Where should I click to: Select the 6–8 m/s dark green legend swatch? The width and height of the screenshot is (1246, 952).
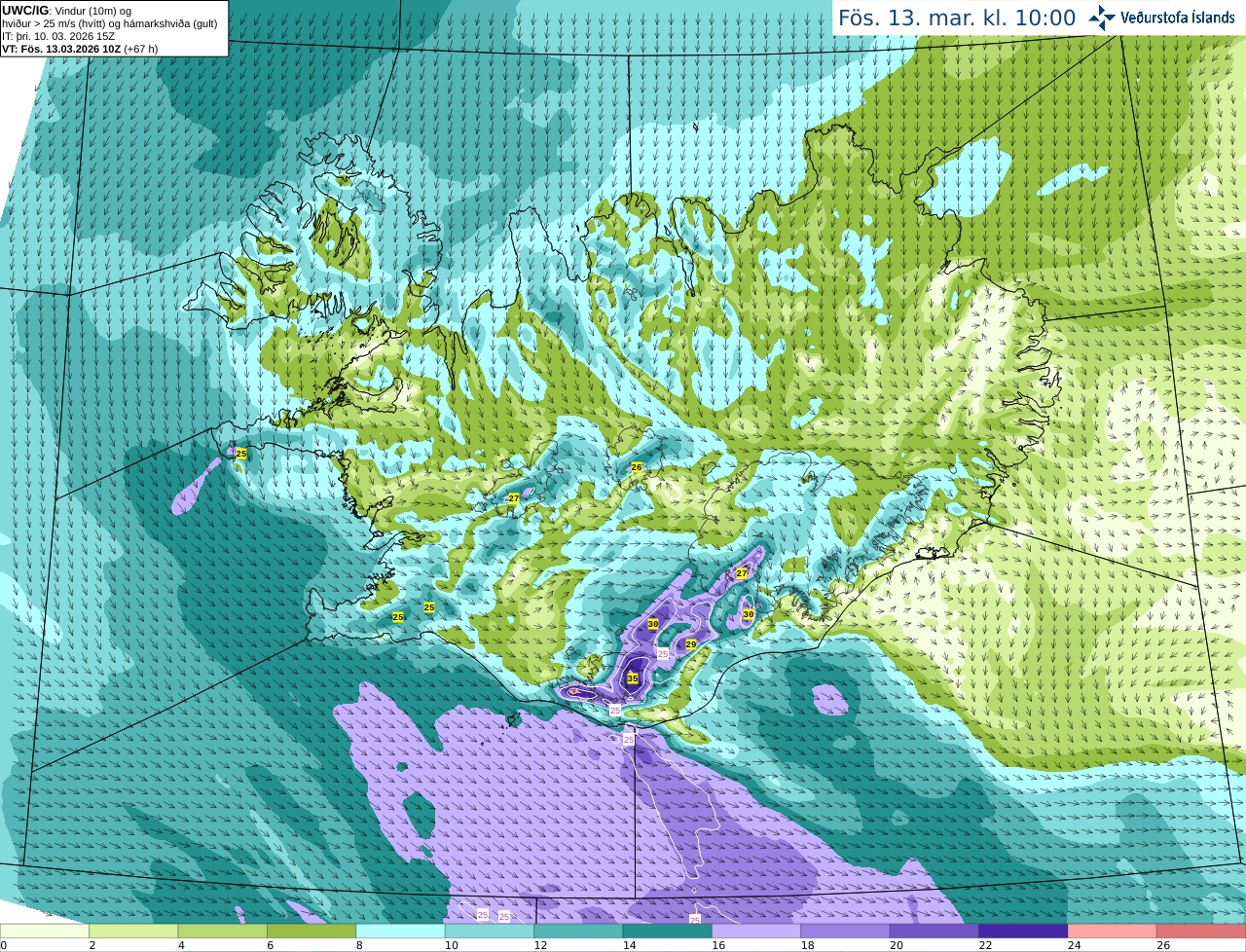coord(311,932)
